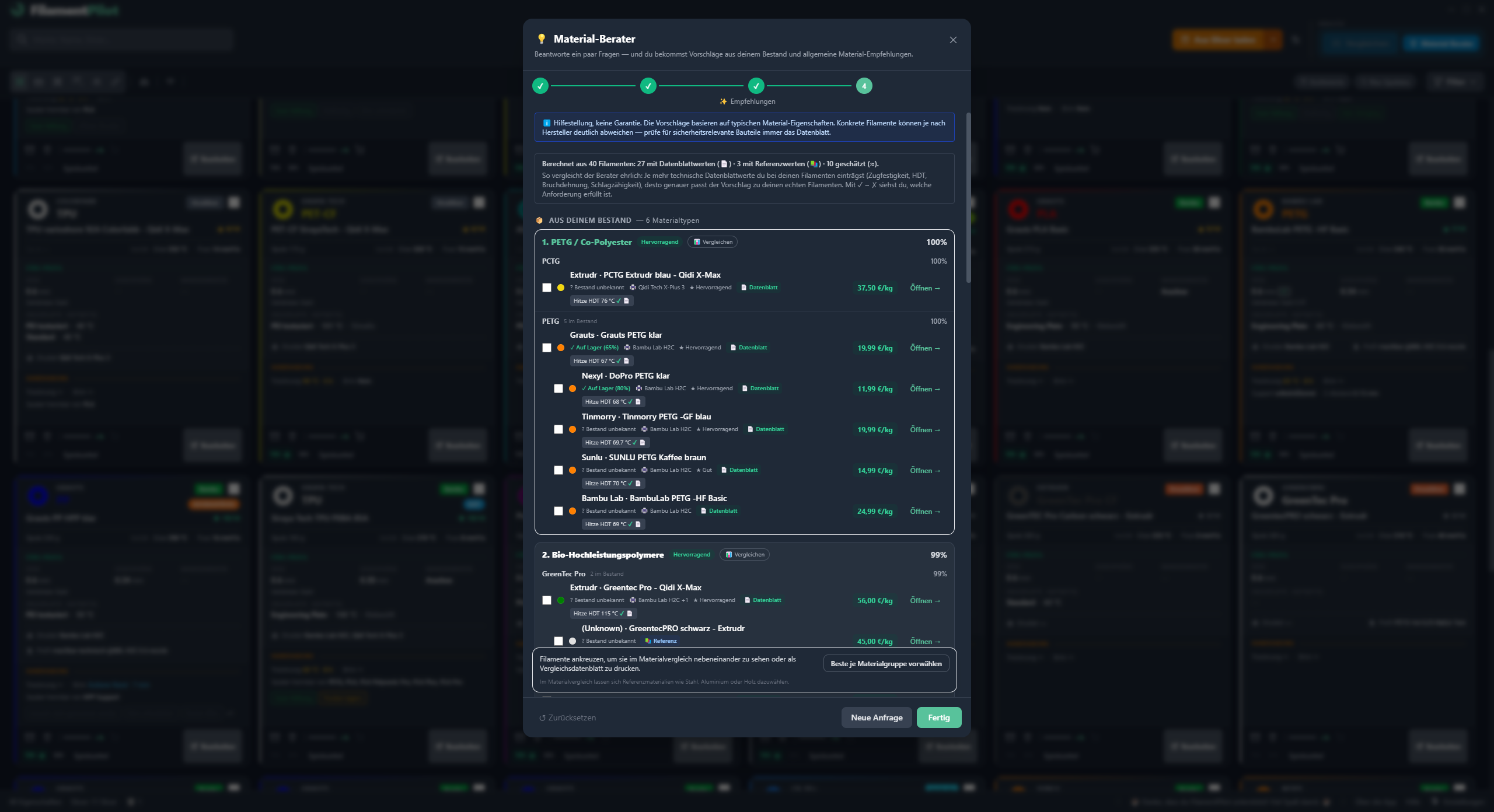Jump to the third completed wizard step
This screenshot has height=812, width=1494.
756,86
